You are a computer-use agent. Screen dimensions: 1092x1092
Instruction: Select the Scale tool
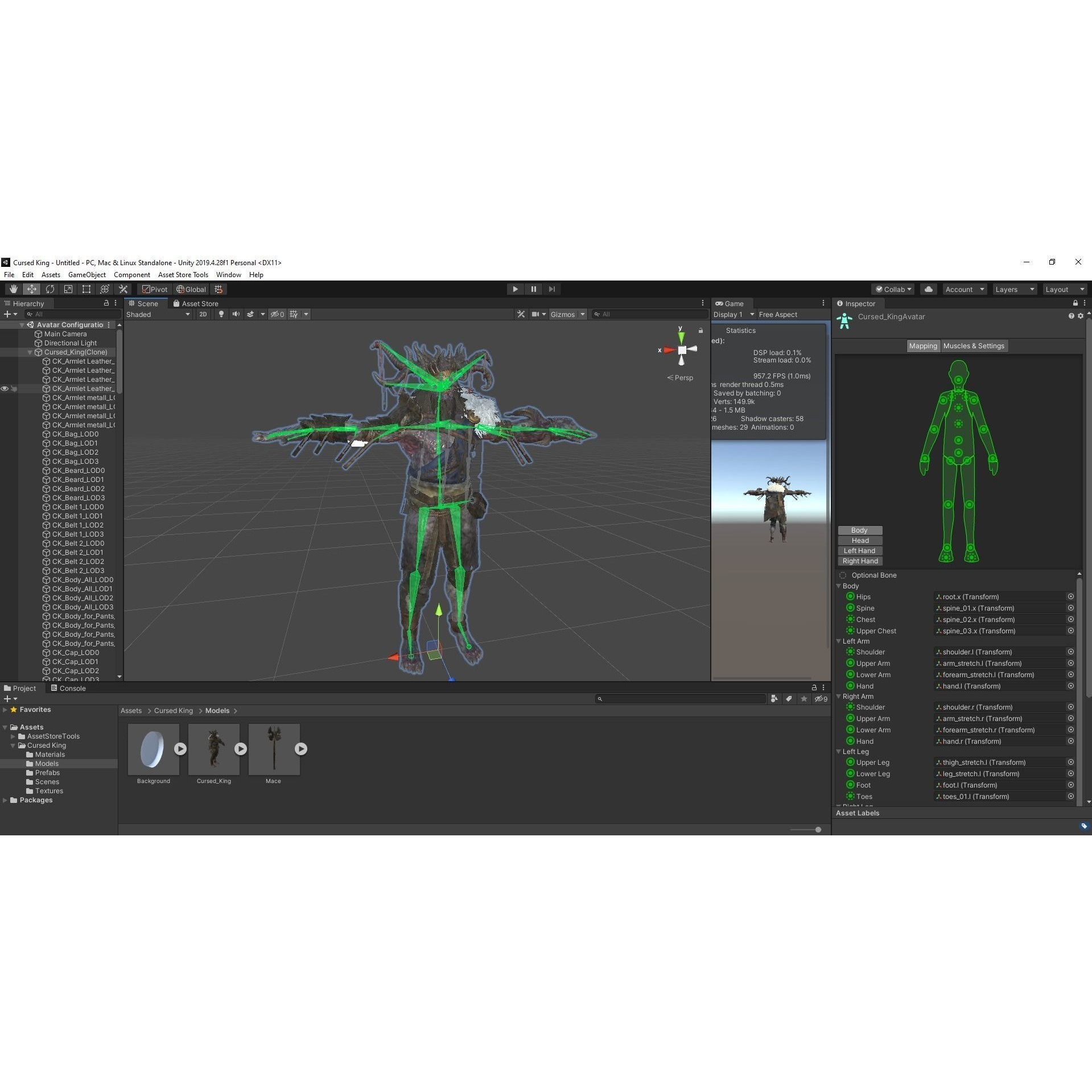(x=68, y=289)
